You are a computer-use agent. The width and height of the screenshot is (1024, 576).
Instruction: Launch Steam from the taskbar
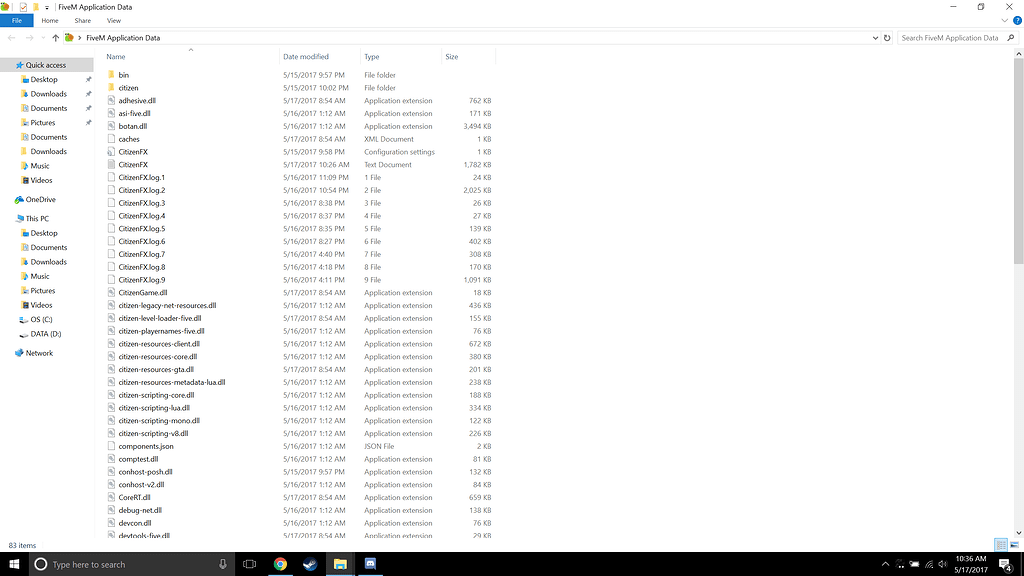(x=310, y=563)
